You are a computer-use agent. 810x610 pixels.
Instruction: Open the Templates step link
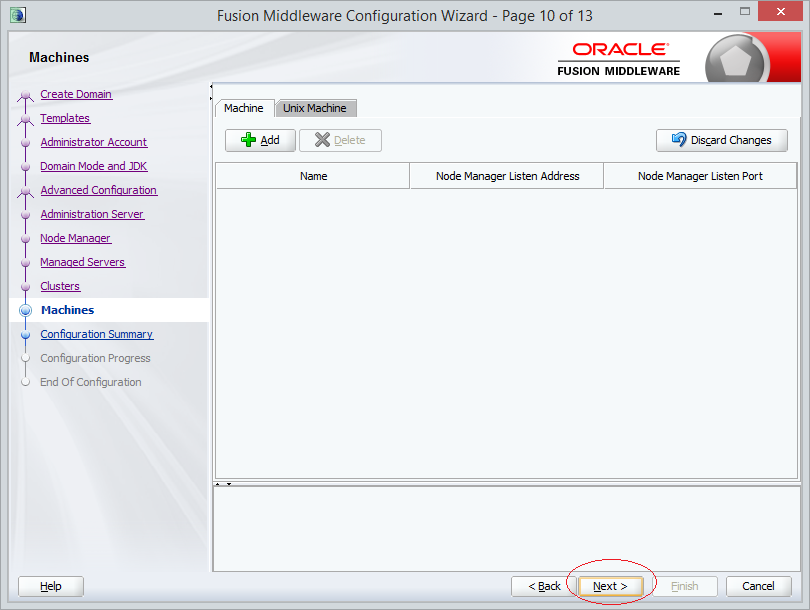point(65,118)
